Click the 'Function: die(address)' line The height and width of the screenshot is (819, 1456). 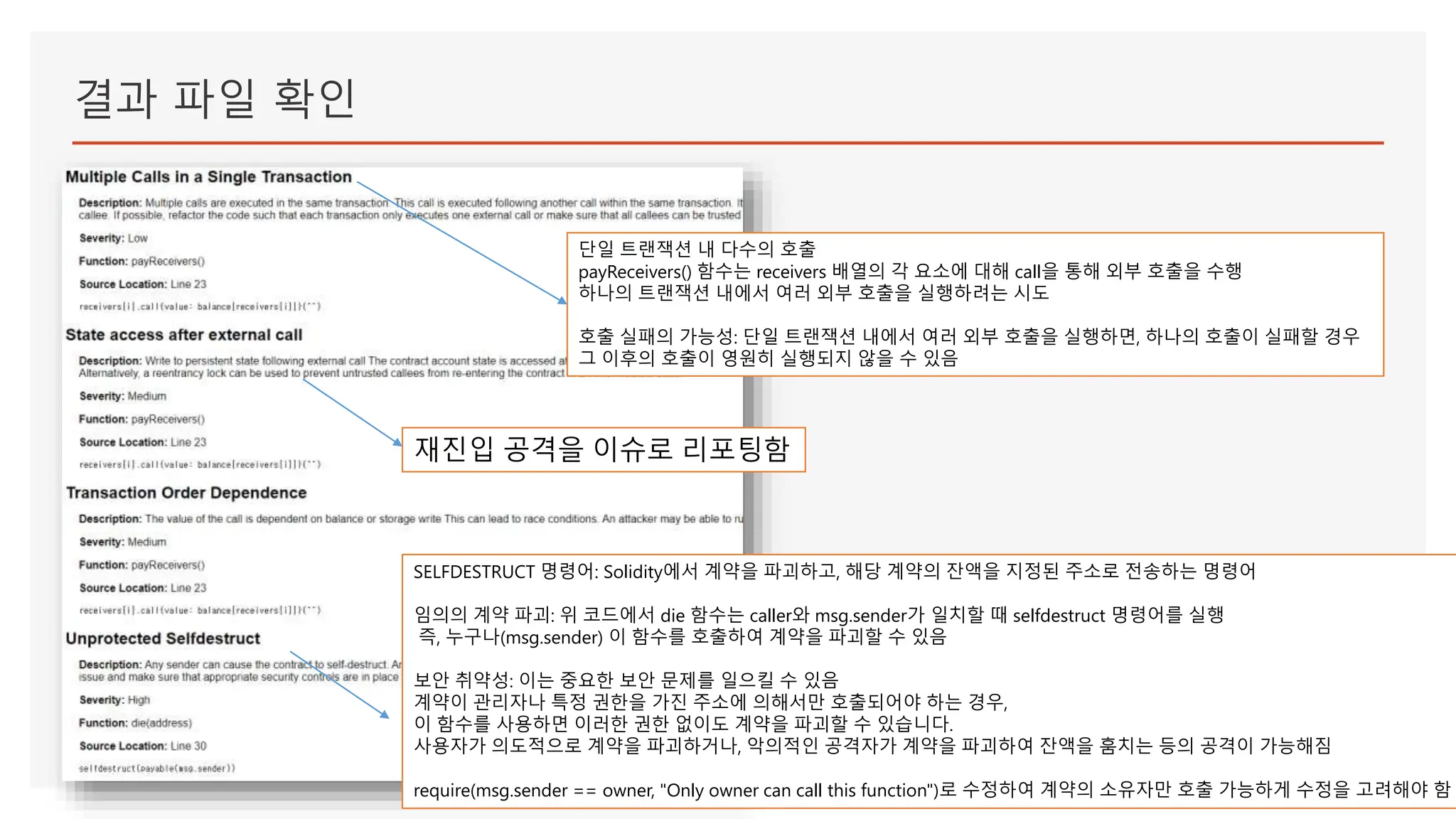click(x=135, y=723)
